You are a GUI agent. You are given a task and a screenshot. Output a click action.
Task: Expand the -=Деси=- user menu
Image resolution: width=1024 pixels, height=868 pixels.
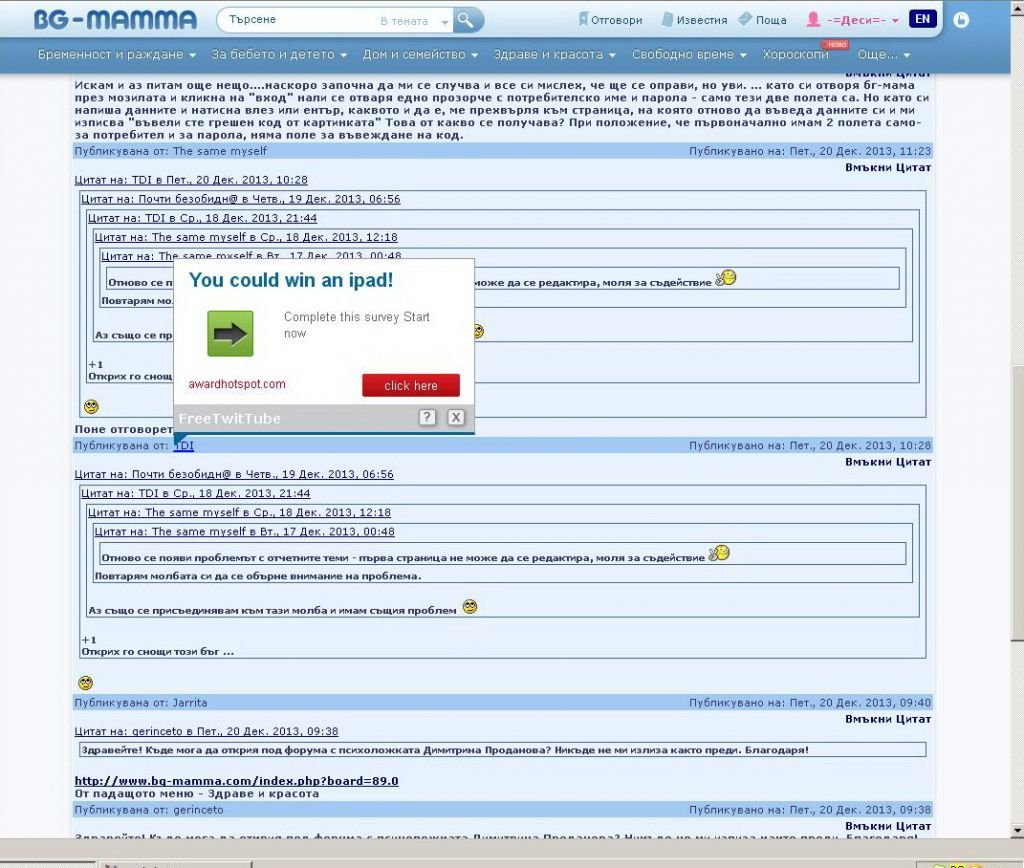(x=853, y=20)
